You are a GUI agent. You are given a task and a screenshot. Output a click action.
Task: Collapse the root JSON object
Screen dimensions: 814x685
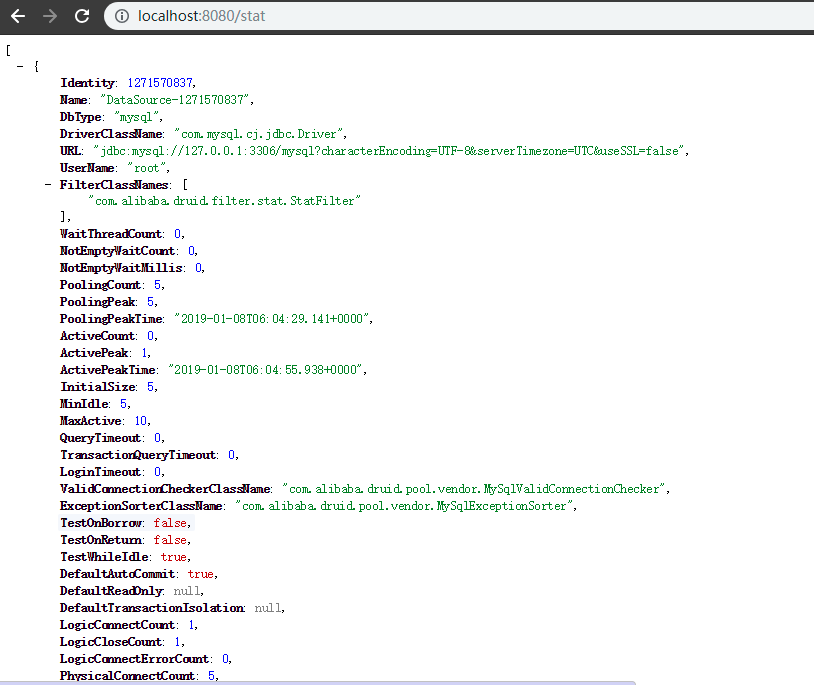pos(21,66)
